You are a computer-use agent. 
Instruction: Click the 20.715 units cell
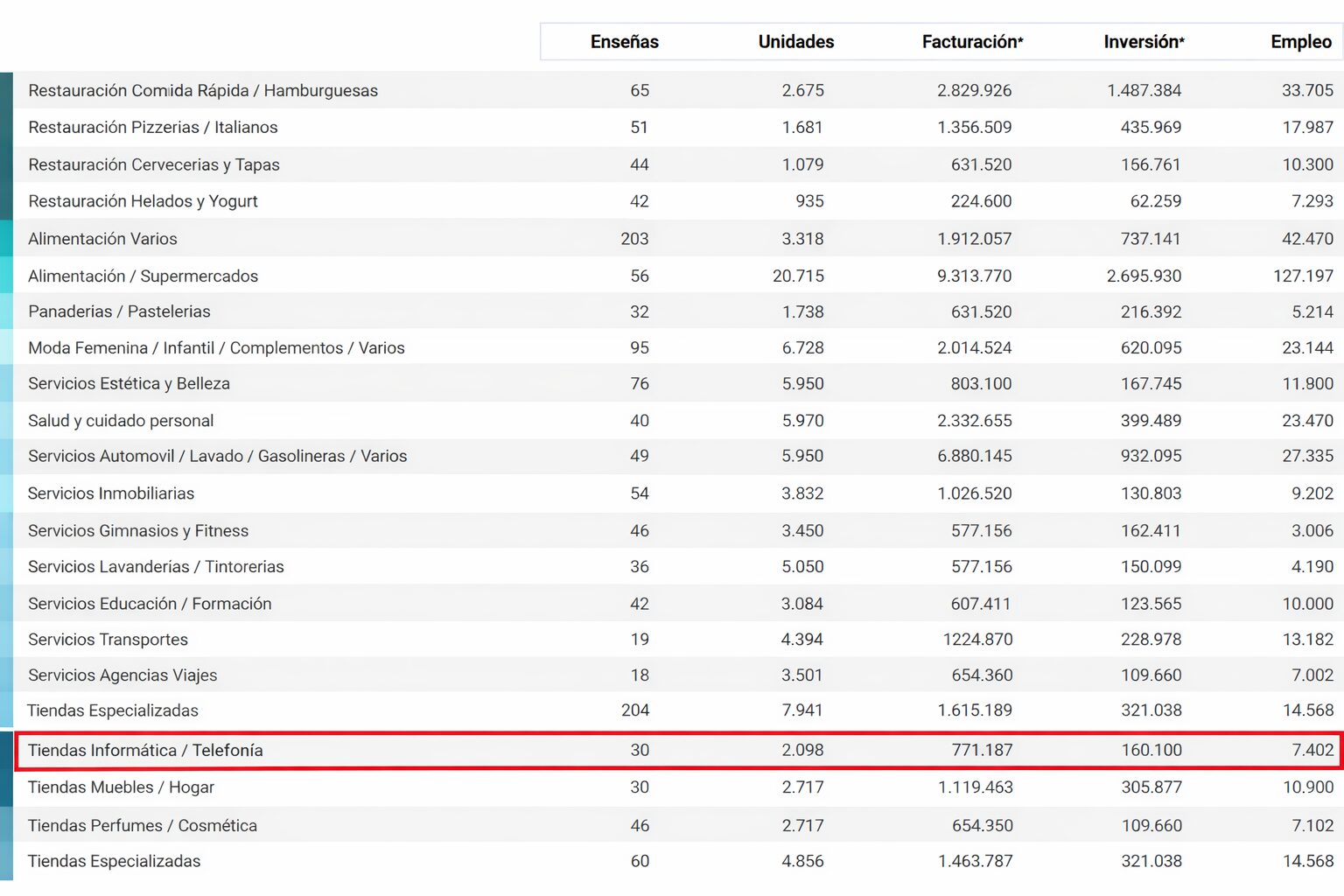coord(798,276)
